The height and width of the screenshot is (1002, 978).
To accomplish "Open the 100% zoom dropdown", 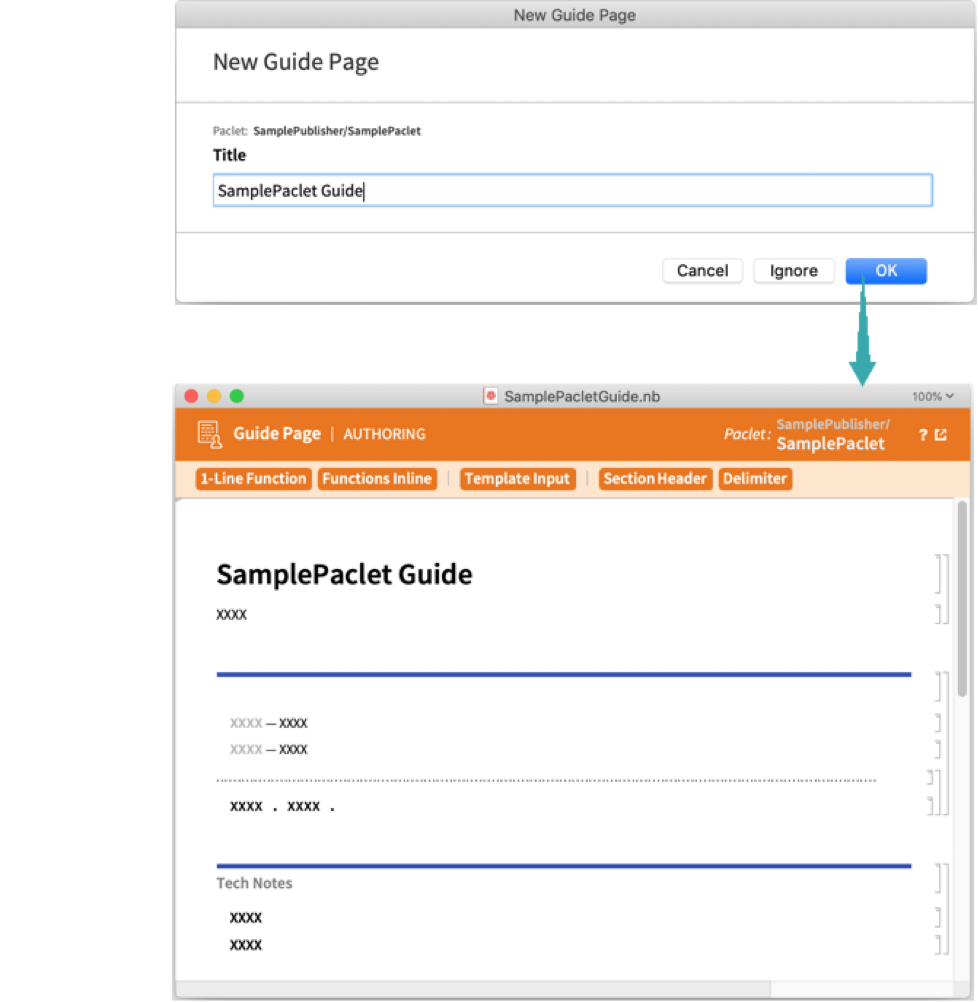I will 932,396.
